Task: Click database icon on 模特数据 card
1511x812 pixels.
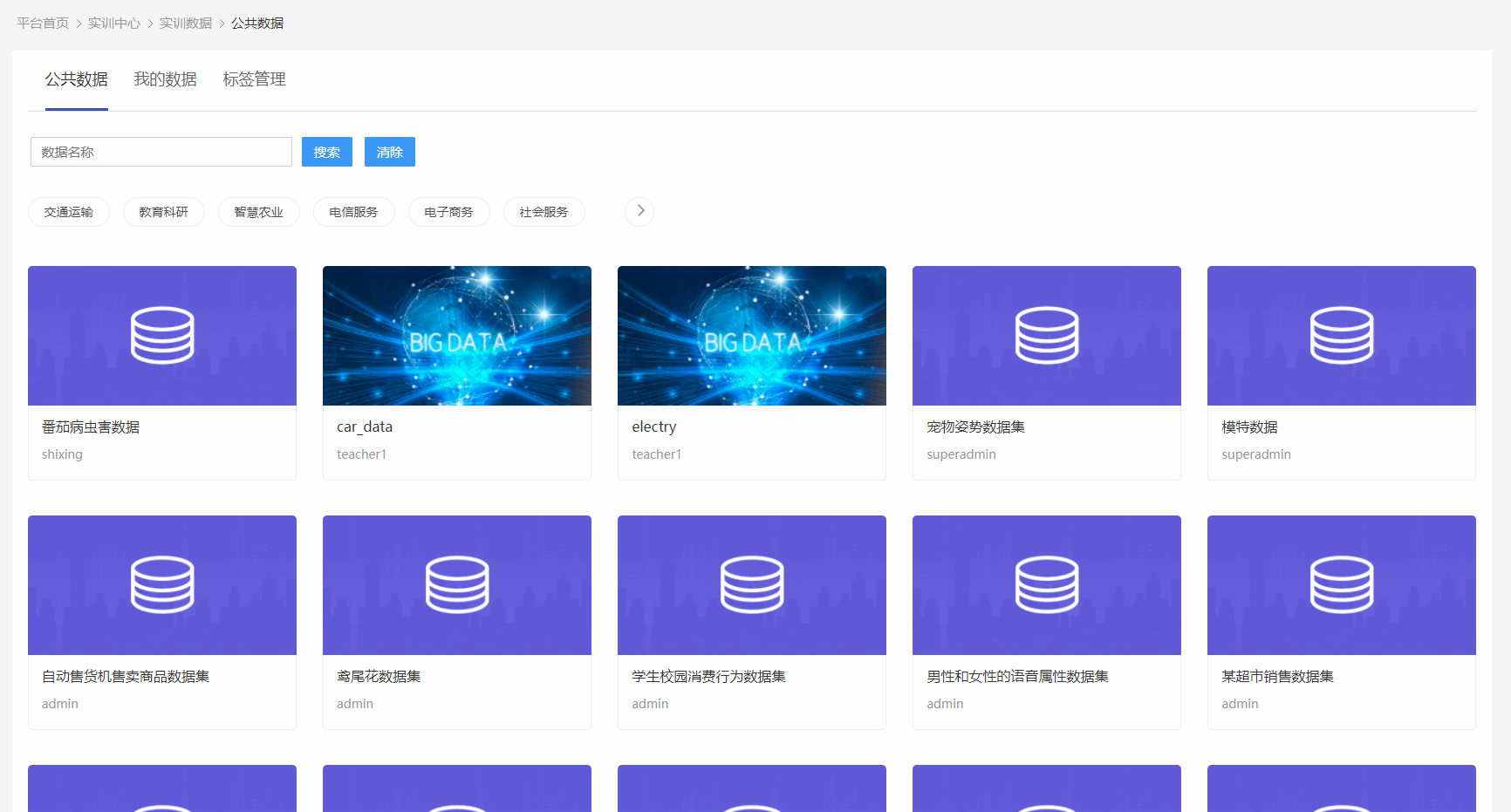Action: (x=1341, y=335)
